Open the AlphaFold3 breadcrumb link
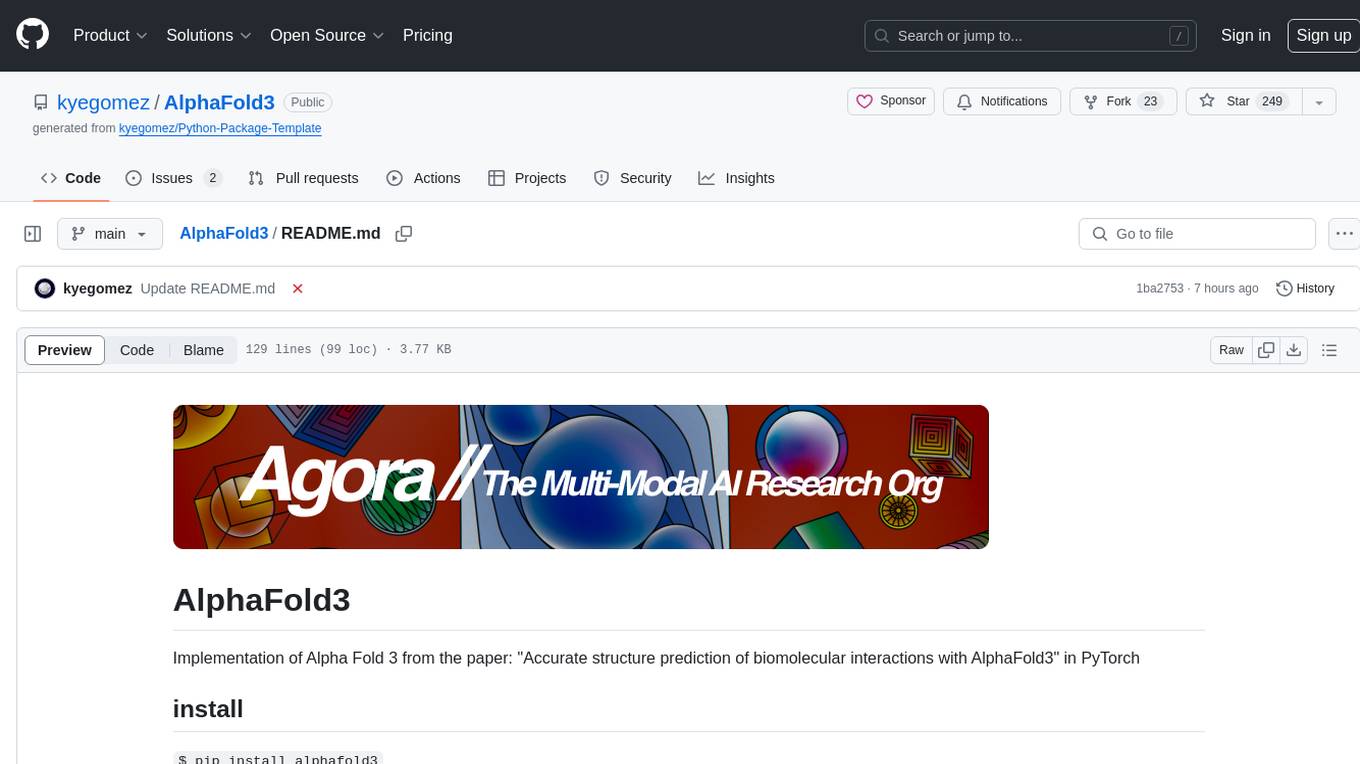The height and width of the screenshot is (764, 1360). tap(224, 233)
